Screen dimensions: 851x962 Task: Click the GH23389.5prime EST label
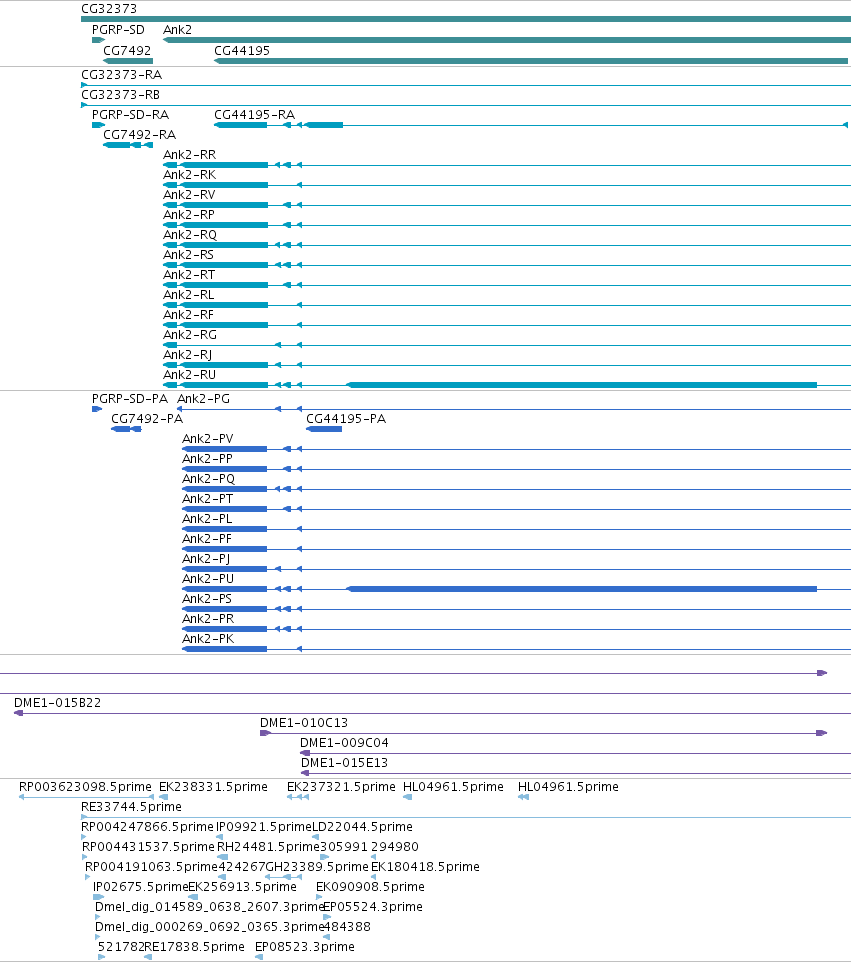click(x=317, y=867)
